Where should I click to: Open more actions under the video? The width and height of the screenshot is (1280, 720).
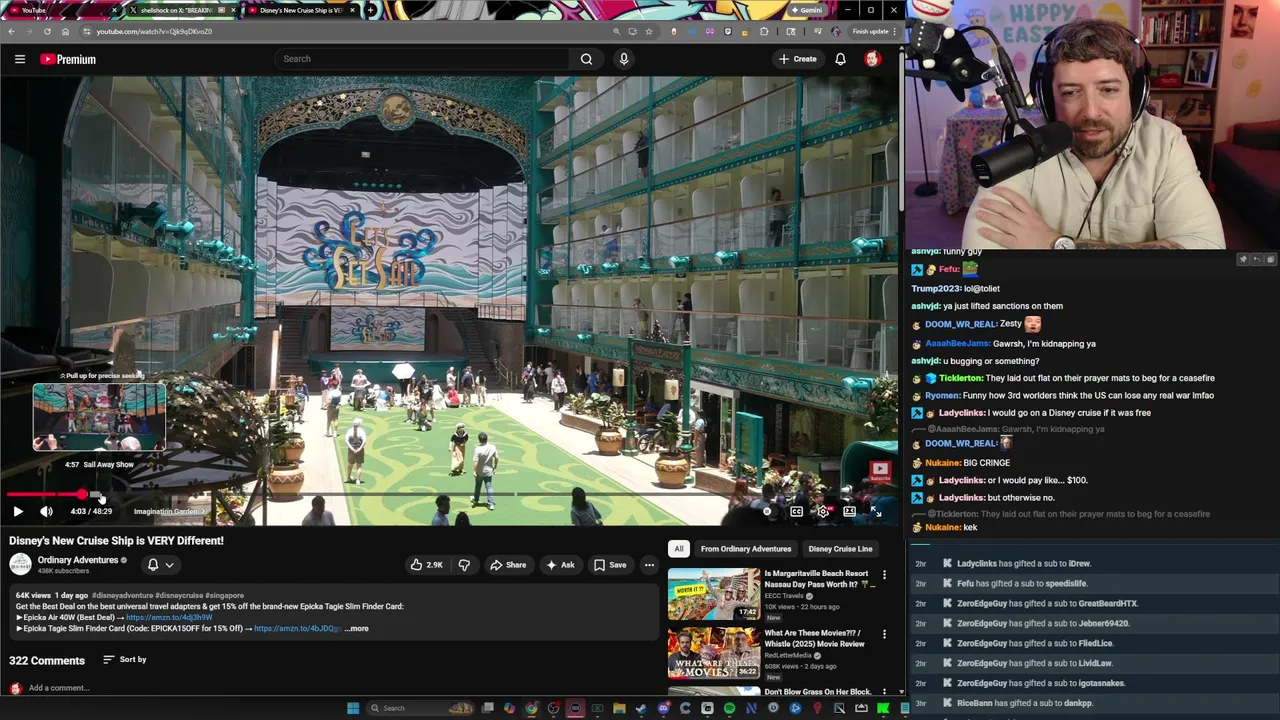(x=649, y=565)
